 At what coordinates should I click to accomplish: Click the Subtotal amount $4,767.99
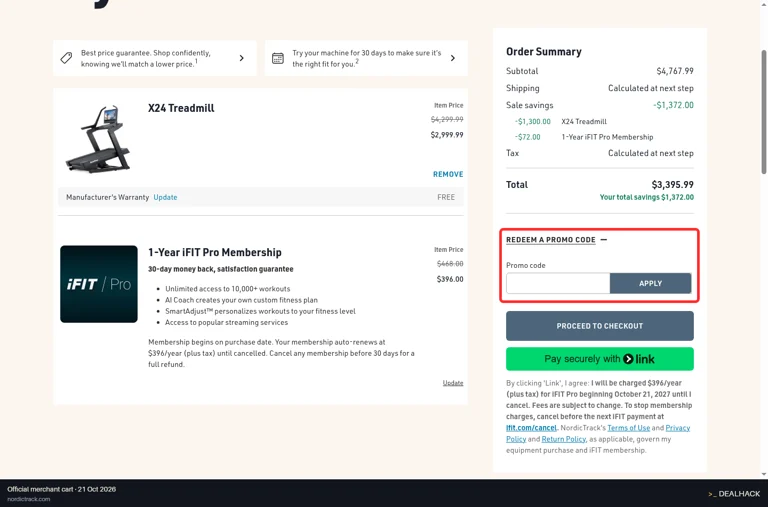coord(675,71)
